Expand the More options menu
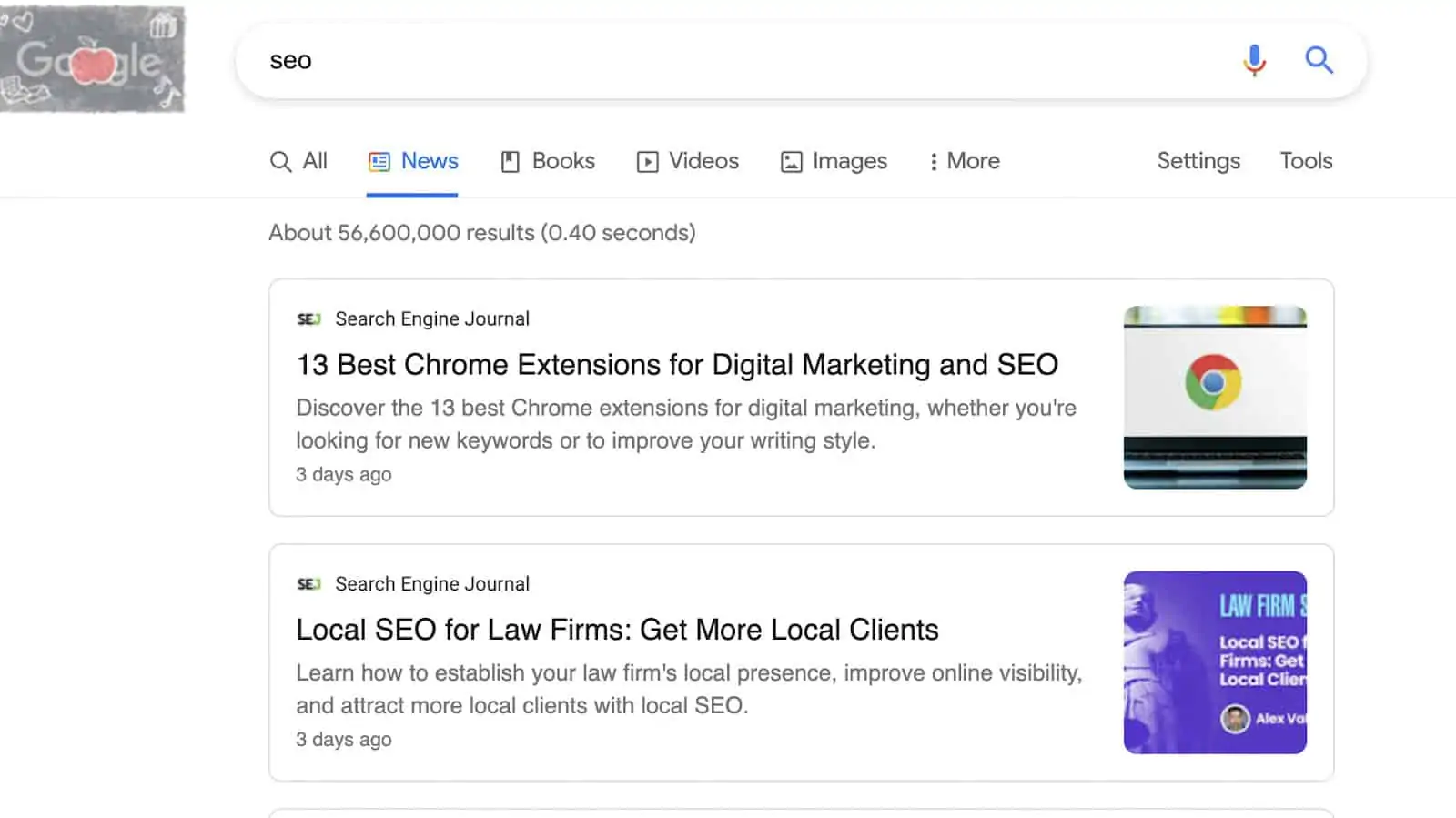 [x=964, y=161]
